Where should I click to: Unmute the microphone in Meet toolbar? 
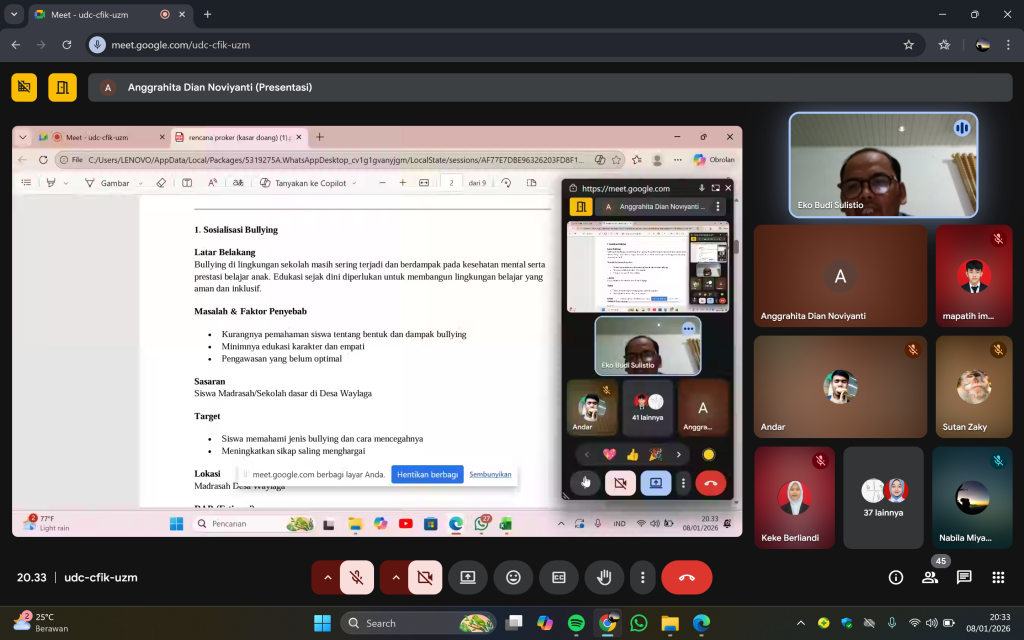357,578
